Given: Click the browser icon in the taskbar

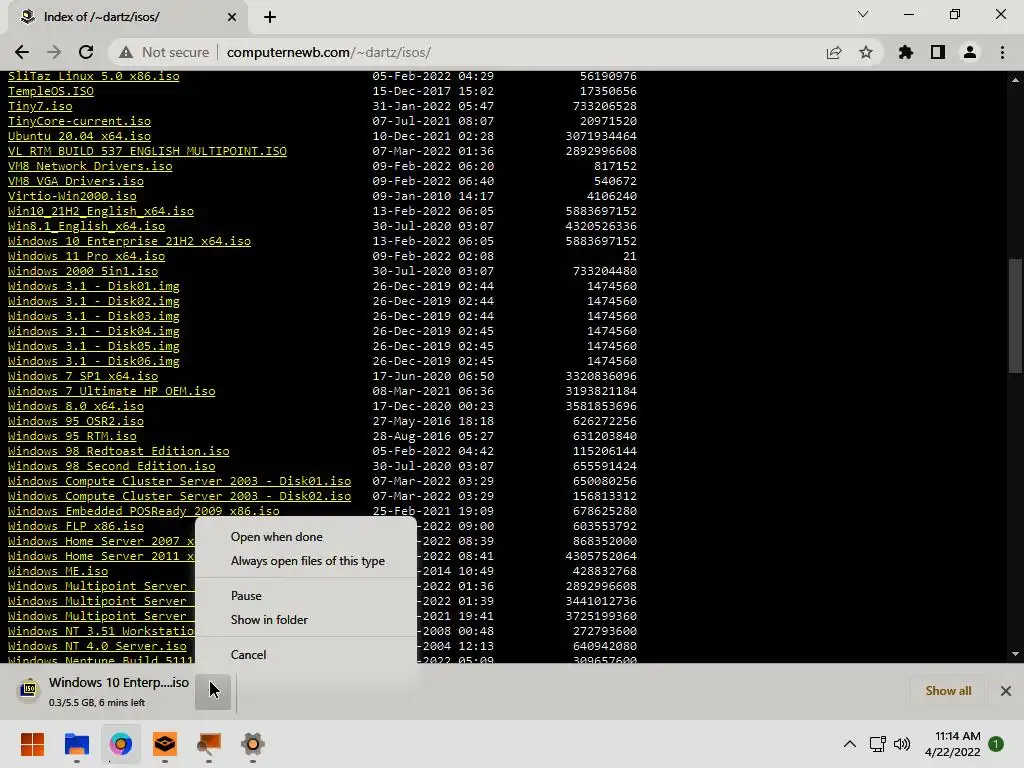Looking at the screenshot, I should [121, 744].
